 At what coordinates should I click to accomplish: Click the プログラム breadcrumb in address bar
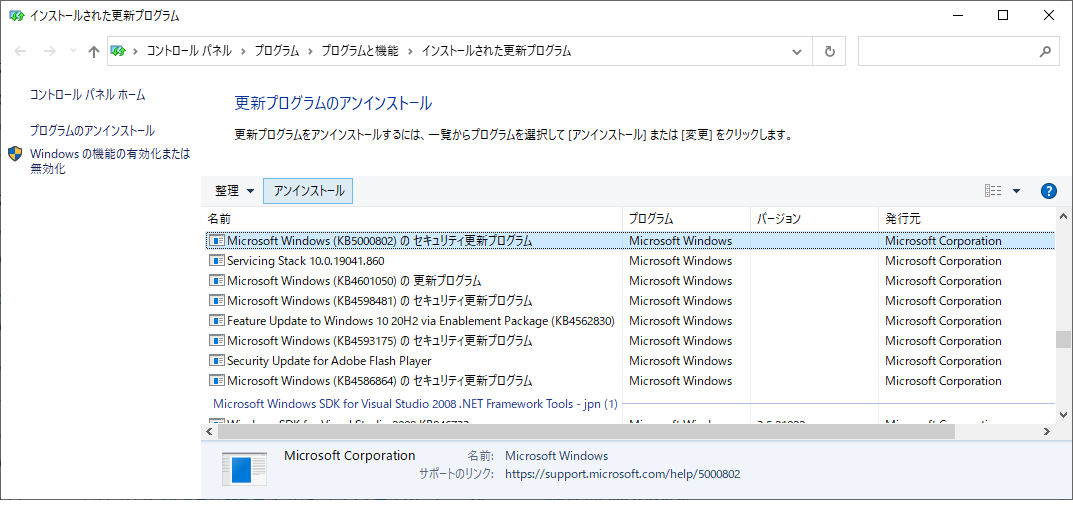(277, 51)
